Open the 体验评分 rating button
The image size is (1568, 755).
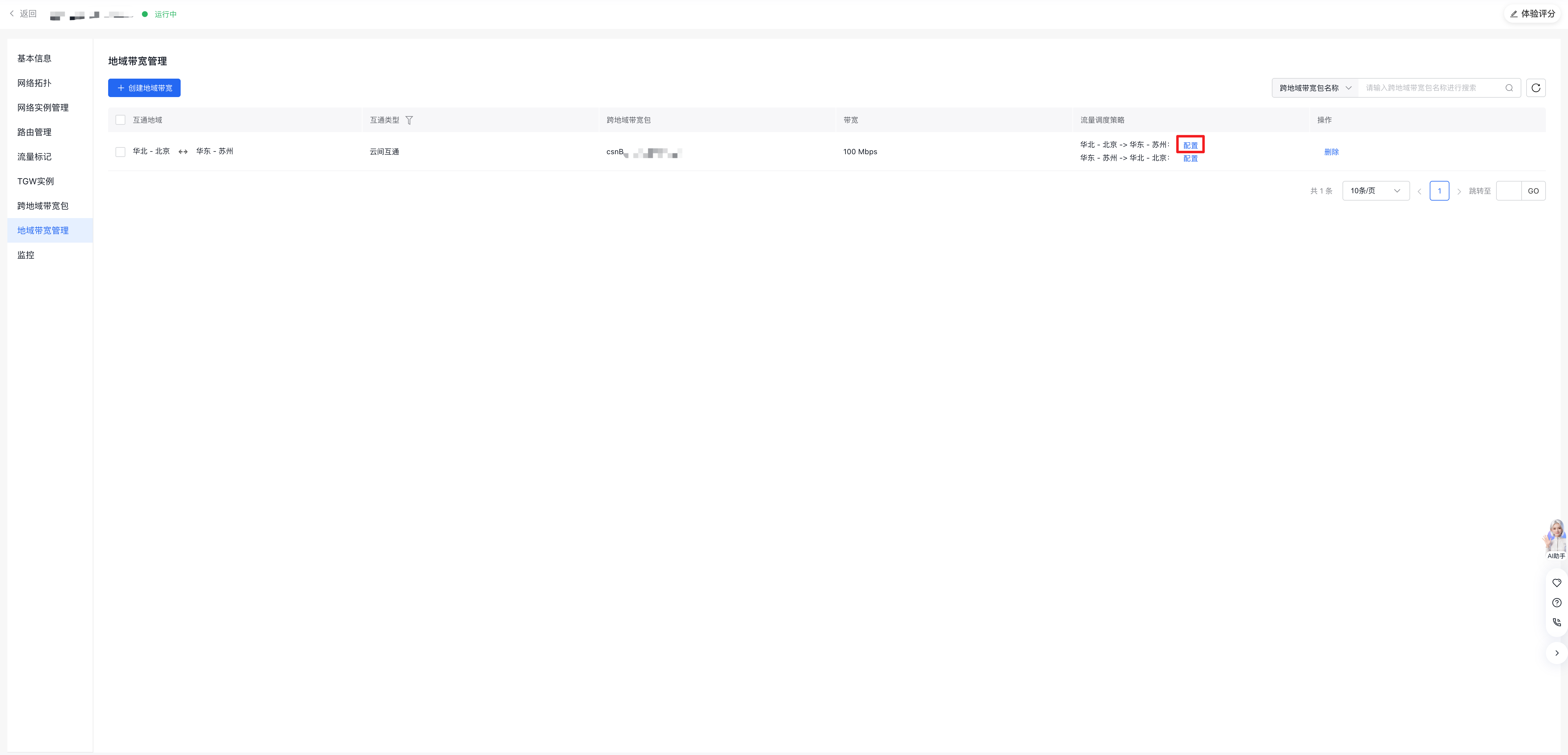1532,14
